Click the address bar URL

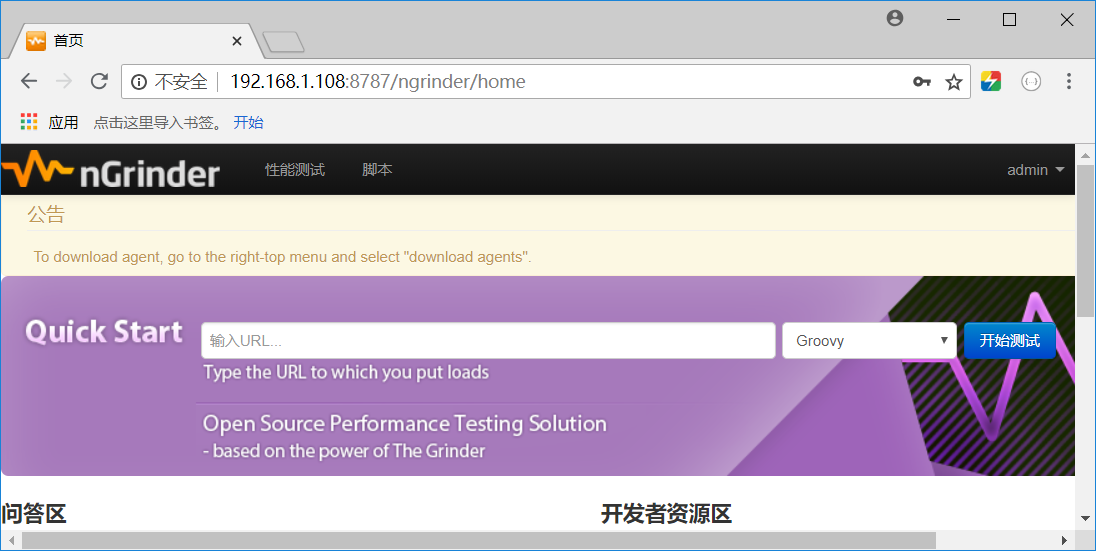point(377,82)
